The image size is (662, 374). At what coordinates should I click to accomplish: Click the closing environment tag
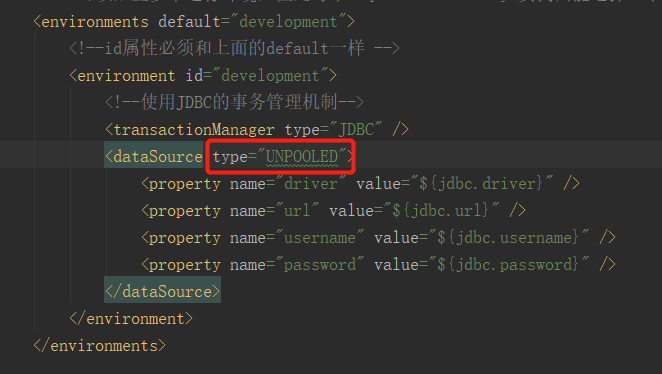pyautogui.click(x=131, y=319)
